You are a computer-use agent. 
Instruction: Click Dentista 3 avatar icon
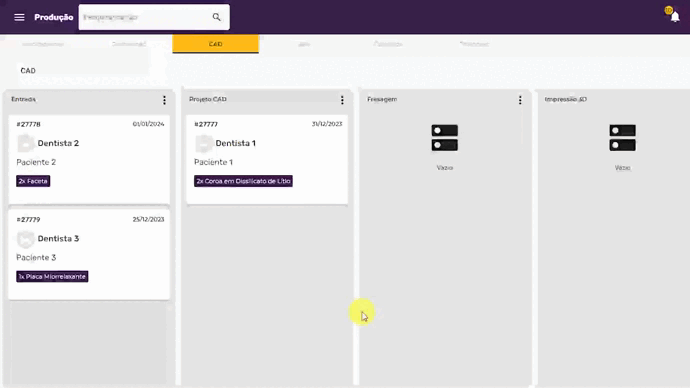(x=26, y=239)
